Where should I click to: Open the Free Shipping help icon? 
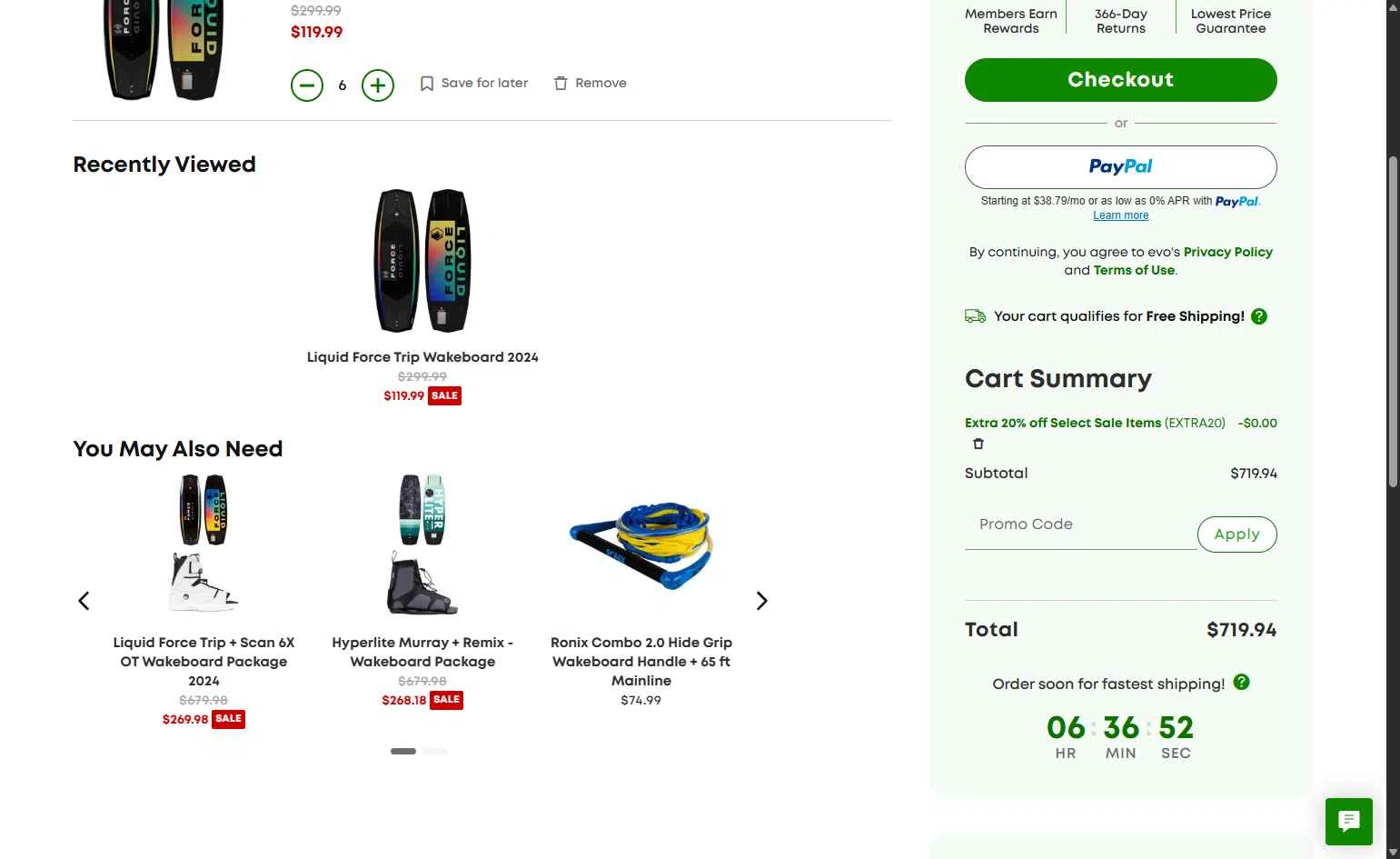(x=1259, y=316)
